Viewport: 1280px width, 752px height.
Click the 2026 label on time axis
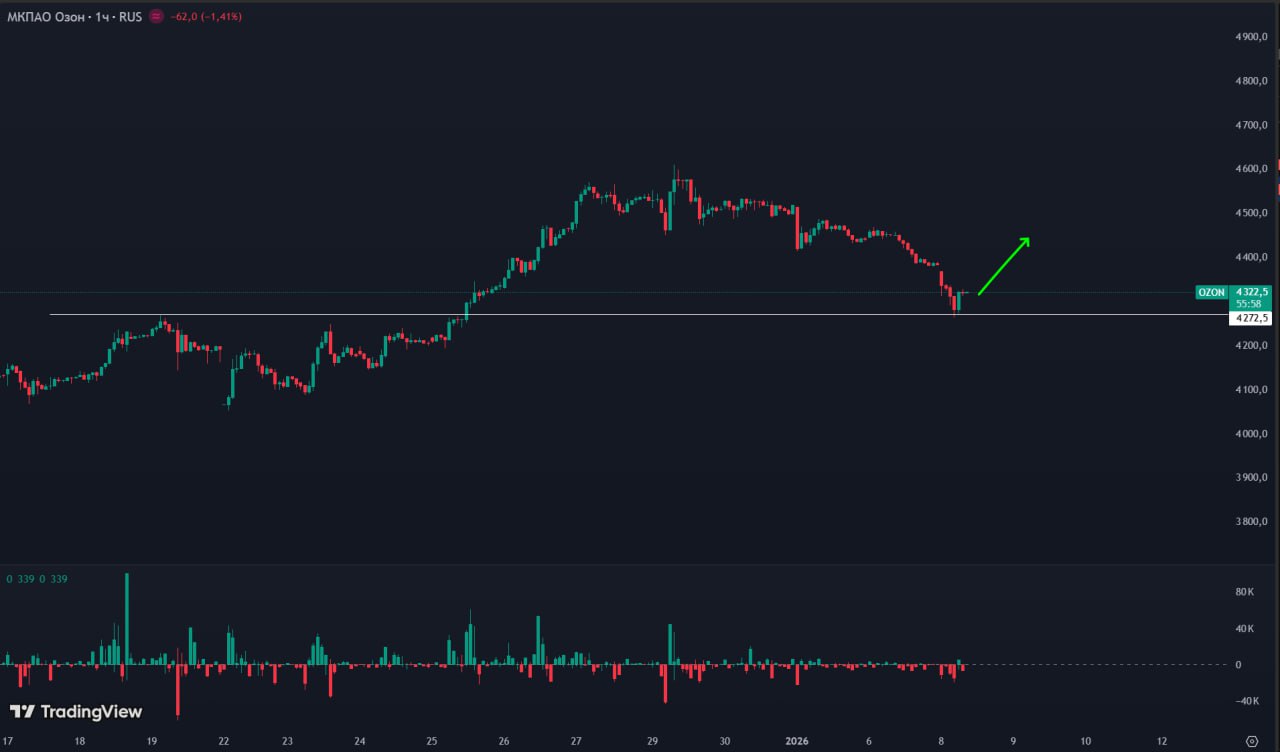click(x=798, y=741)
